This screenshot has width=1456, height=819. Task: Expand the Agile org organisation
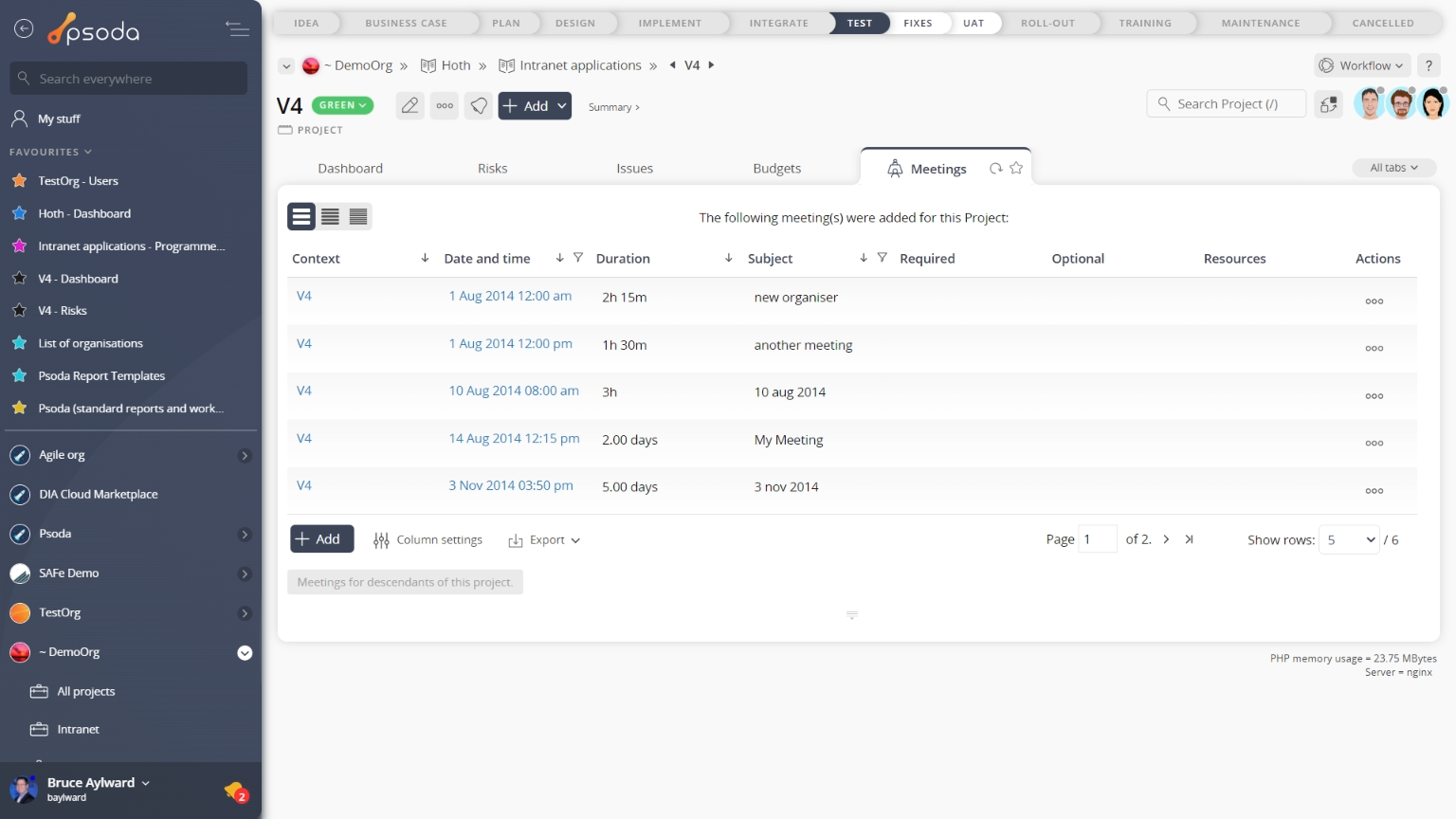[245, 456]
